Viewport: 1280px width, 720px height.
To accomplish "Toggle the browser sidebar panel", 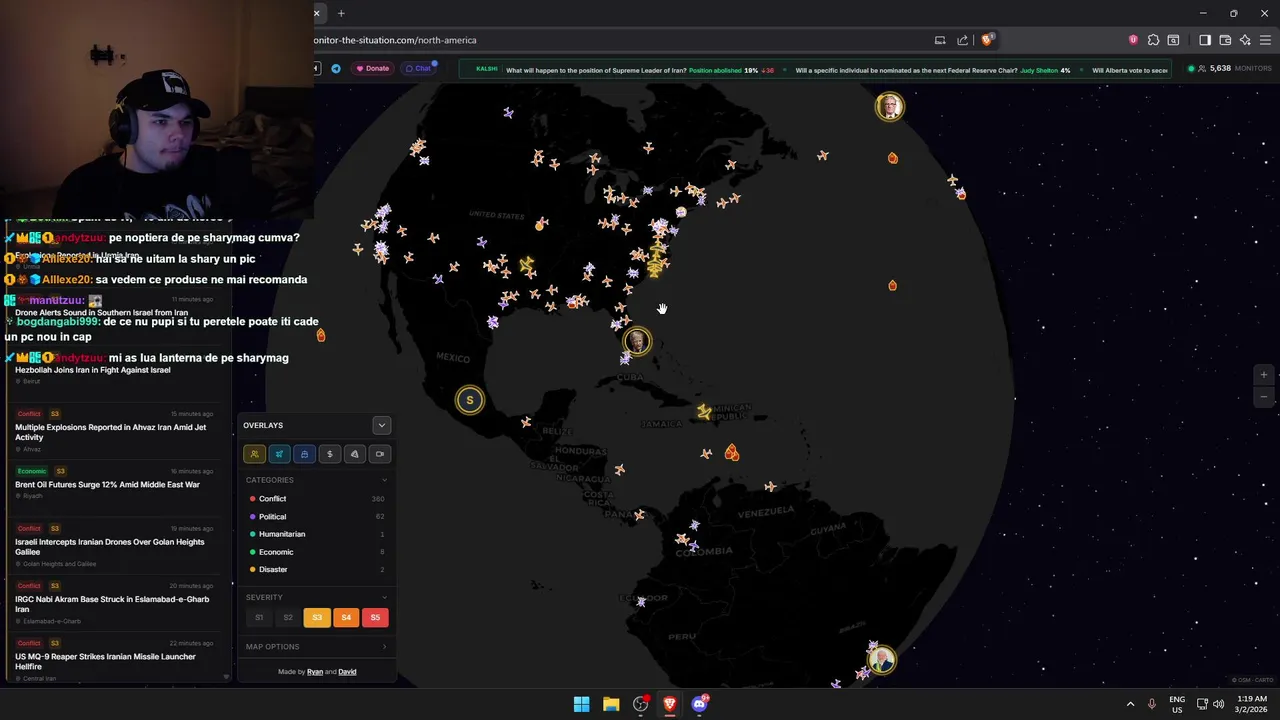I will coord(1205,40).
